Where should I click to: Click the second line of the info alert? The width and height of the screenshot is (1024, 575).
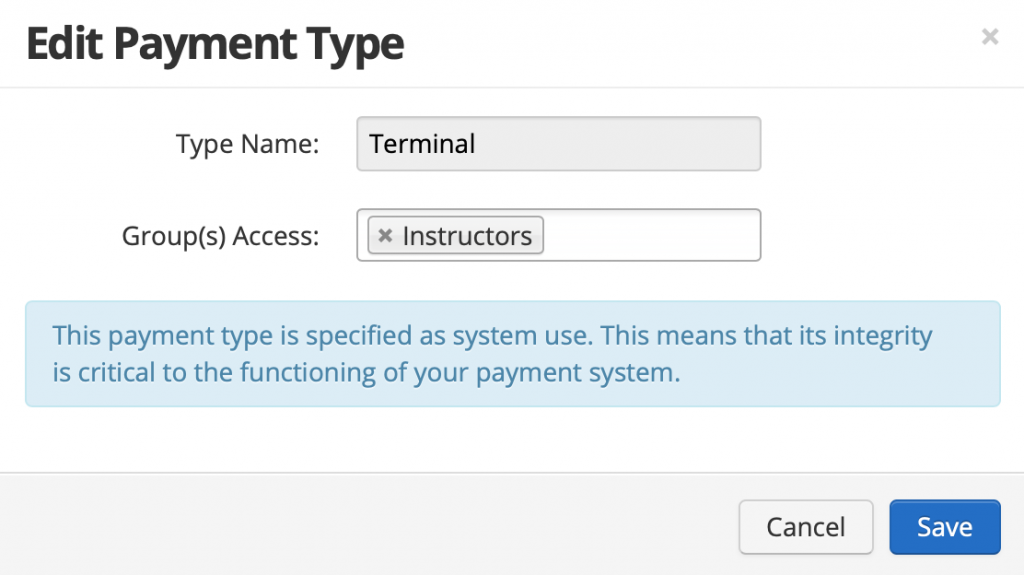[x=366, y=374]
